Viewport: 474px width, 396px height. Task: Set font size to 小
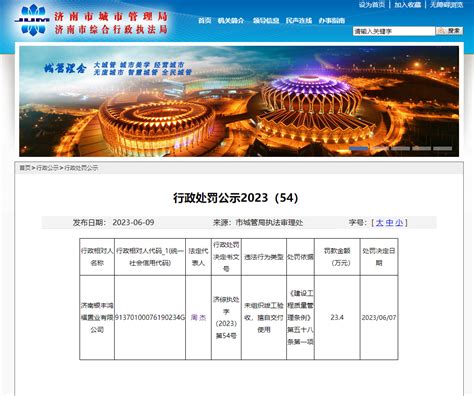399,223
